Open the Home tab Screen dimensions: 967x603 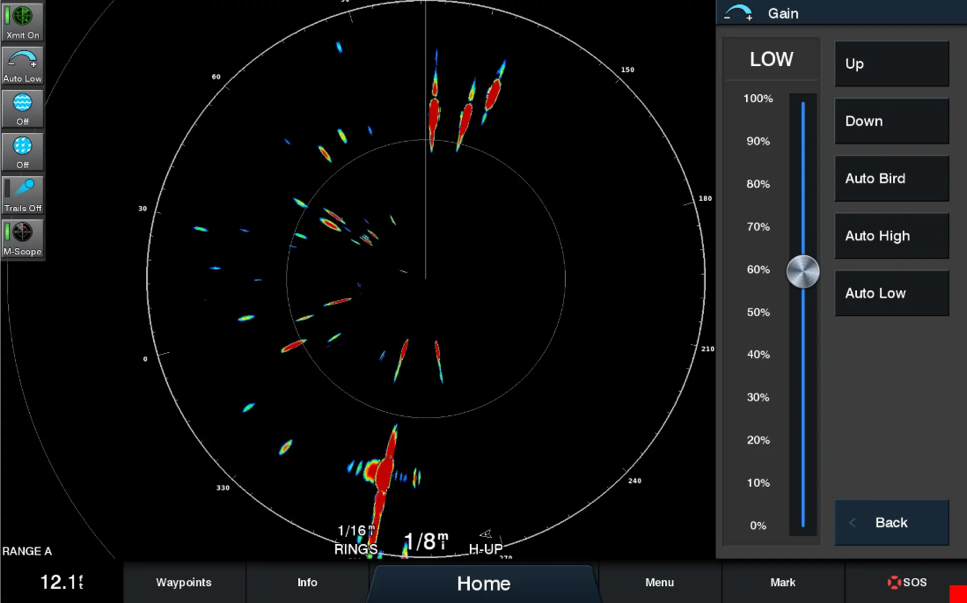(483, 583)
